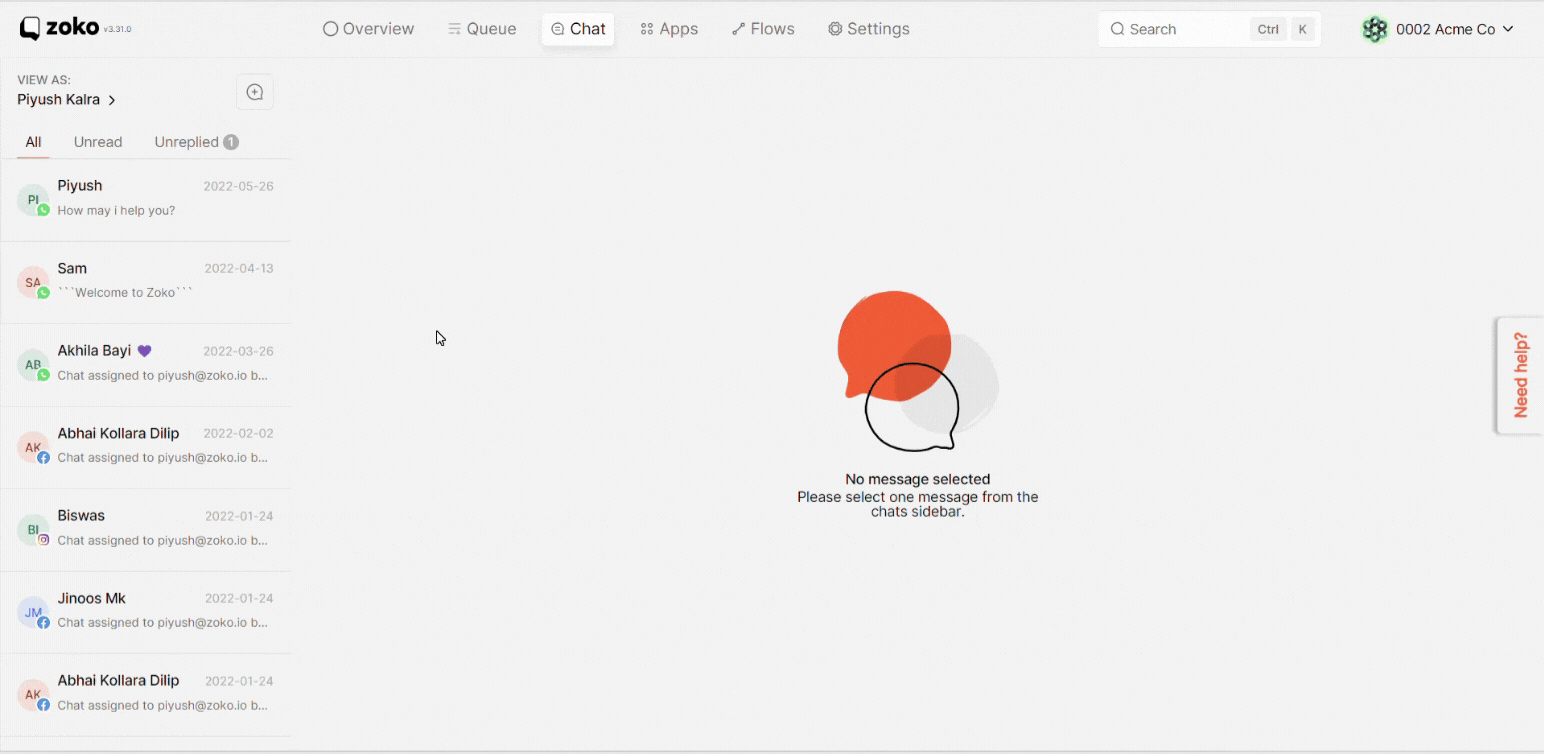Click Piyush's PI avatar with WhatsApp badge

[x=33, y=200]
